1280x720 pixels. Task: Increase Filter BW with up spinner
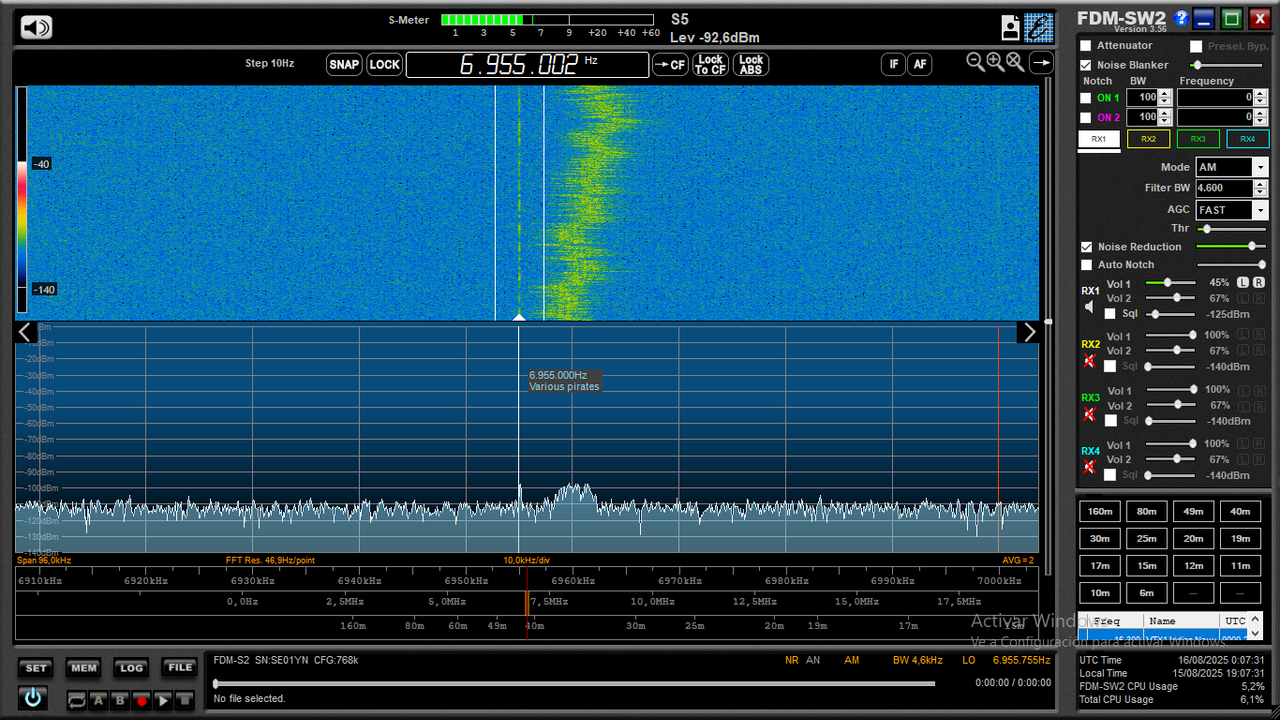[1262, 184]
